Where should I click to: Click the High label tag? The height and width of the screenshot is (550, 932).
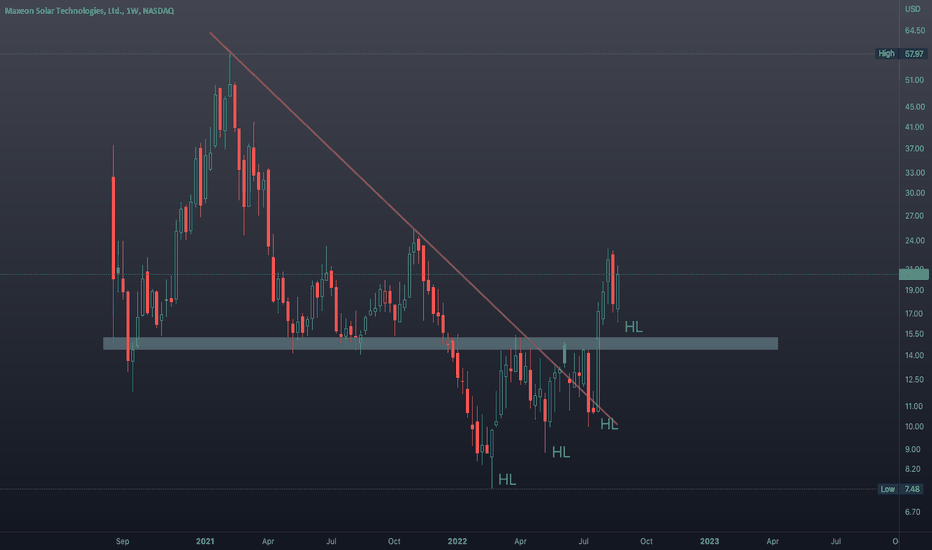[886, 54]
